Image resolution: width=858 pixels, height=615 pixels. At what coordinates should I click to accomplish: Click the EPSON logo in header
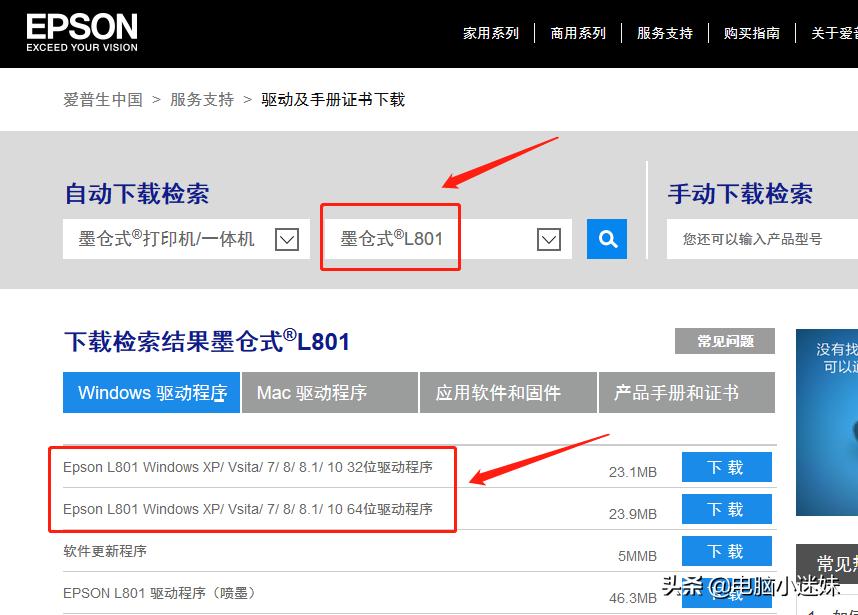click(82, 33)
